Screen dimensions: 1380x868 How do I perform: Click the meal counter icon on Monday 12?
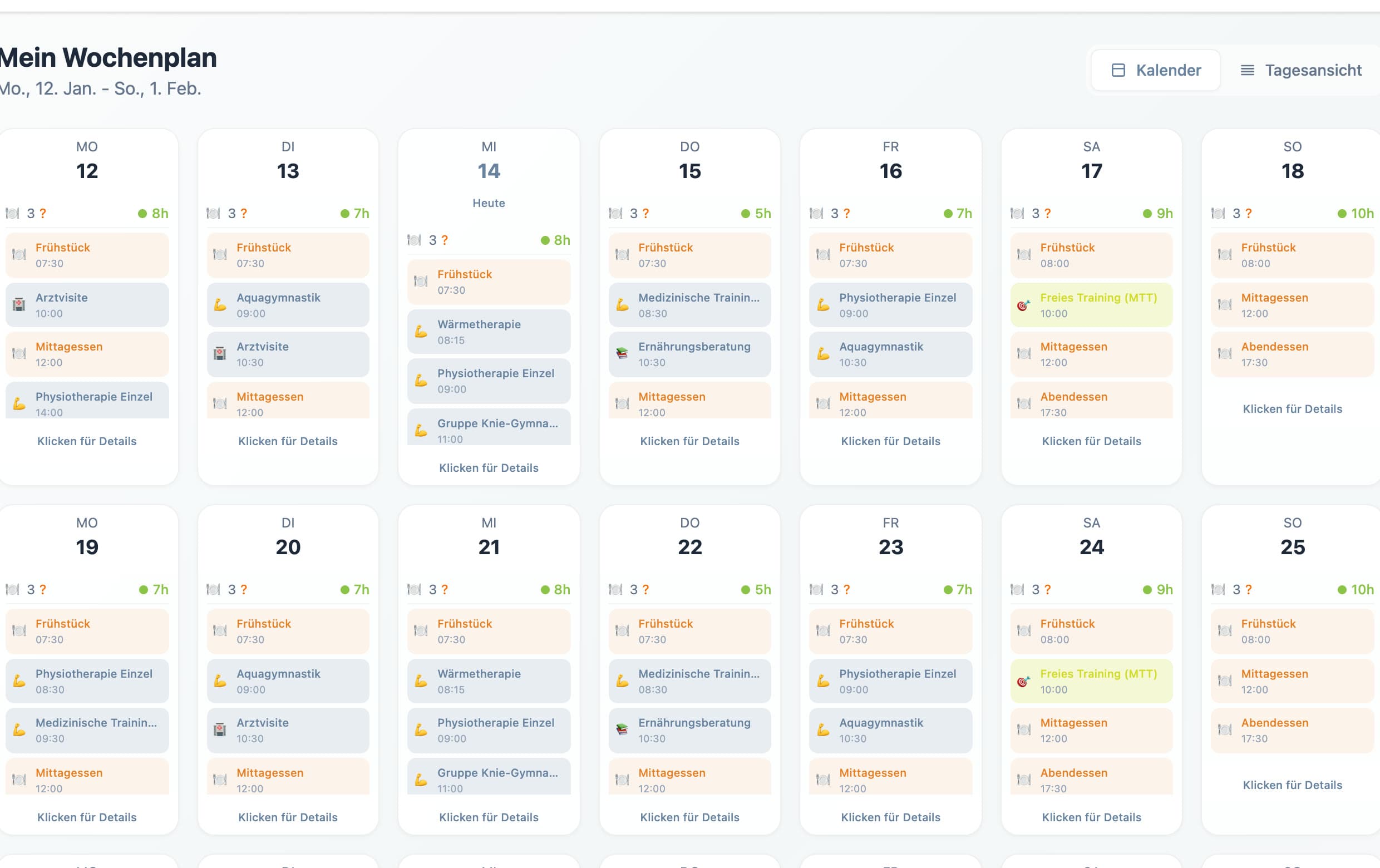12,213
